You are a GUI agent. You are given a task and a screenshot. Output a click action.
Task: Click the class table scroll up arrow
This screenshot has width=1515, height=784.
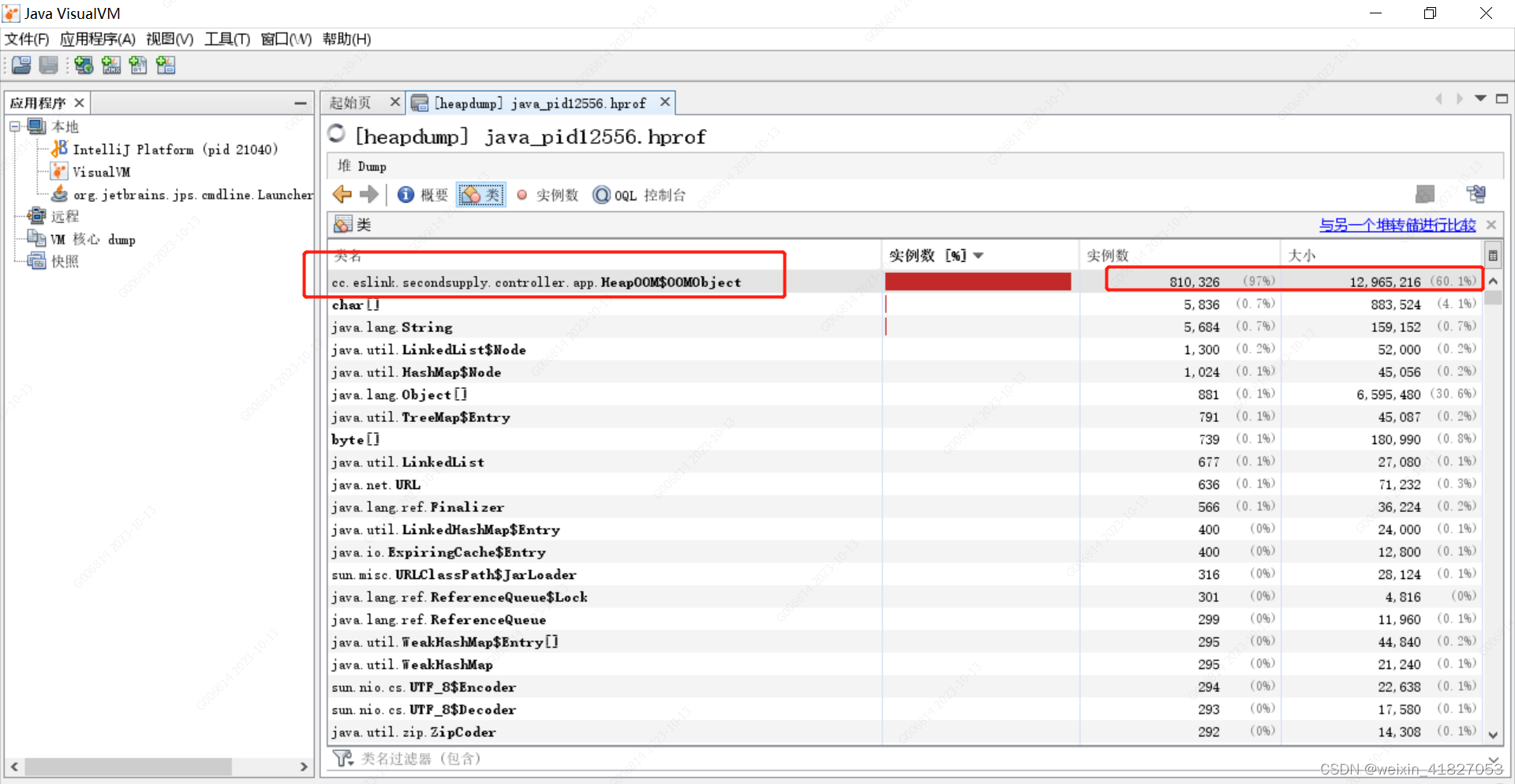1493,281
